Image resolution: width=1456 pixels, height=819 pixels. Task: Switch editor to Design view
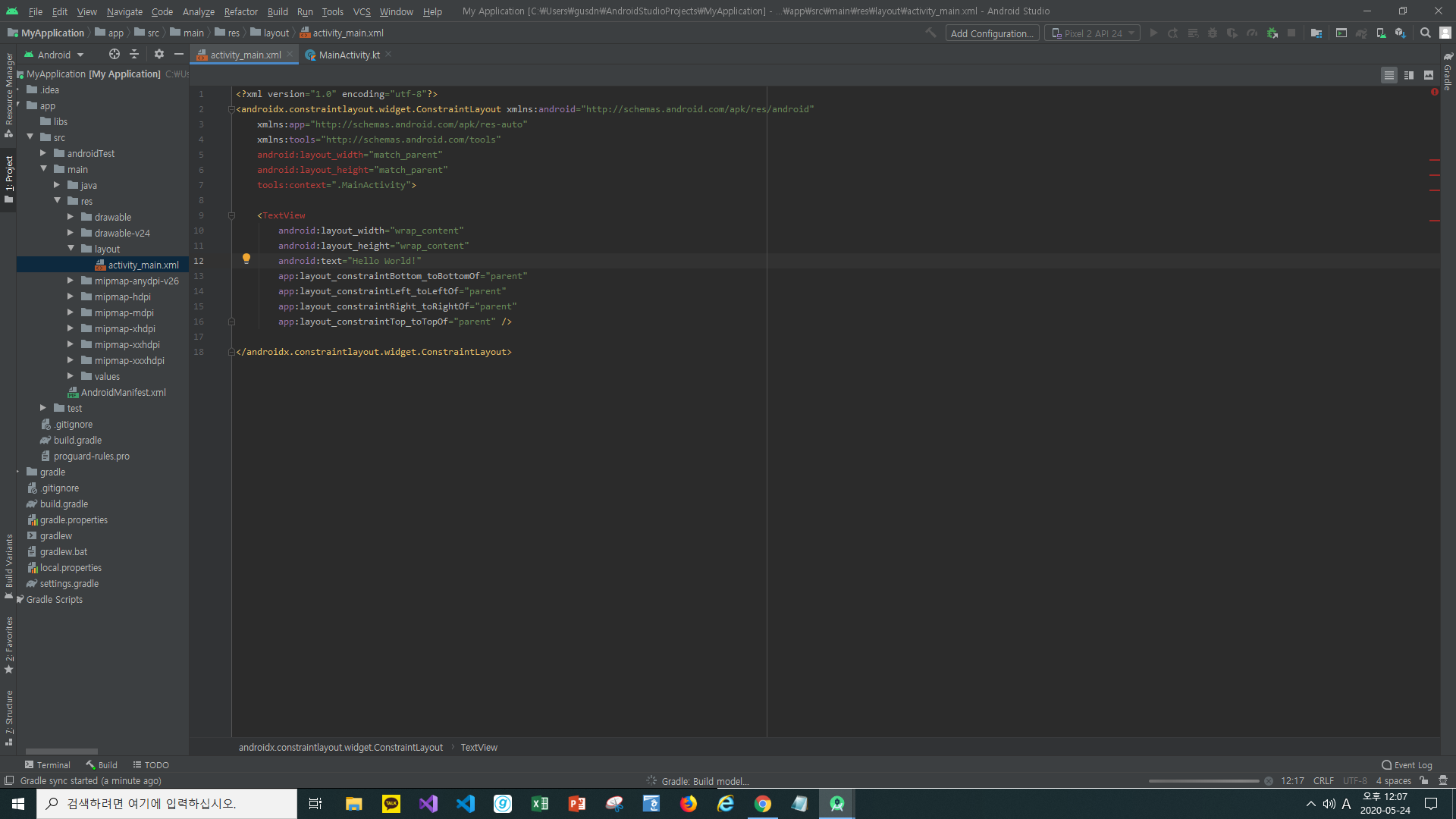(x=1429, y=75)
